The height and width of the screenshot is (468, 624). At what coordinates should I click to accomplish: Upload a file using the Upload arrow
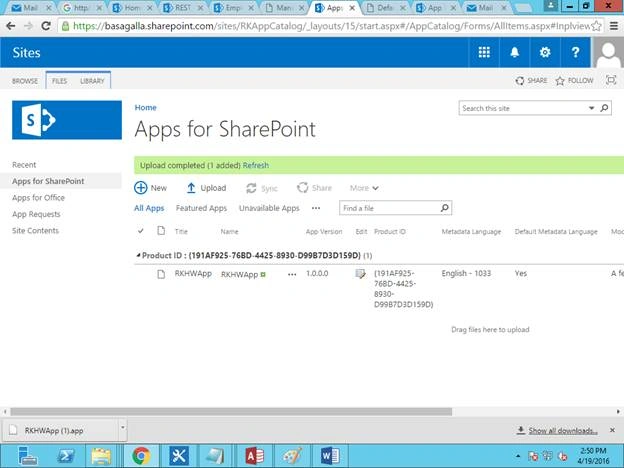(x=191, y=188)
